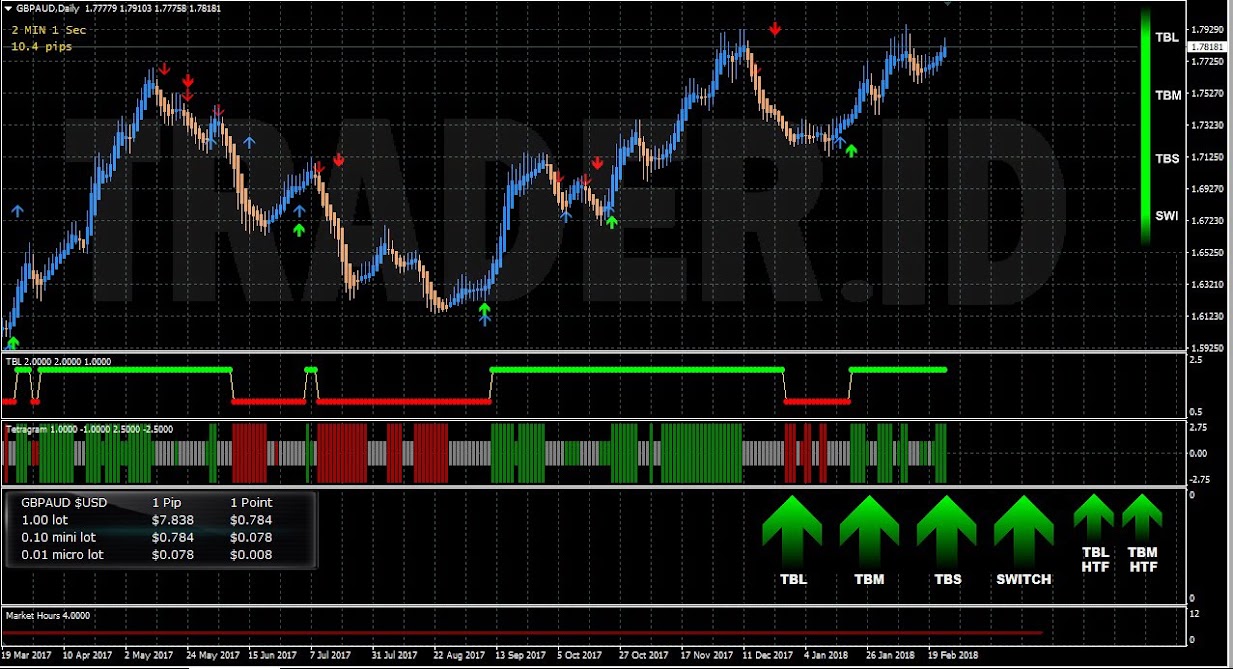Viewport: 1233px width, 669px height.
Task: Click the '7 Jul 2017' date on time axis
Action: [x=331, y=655]
